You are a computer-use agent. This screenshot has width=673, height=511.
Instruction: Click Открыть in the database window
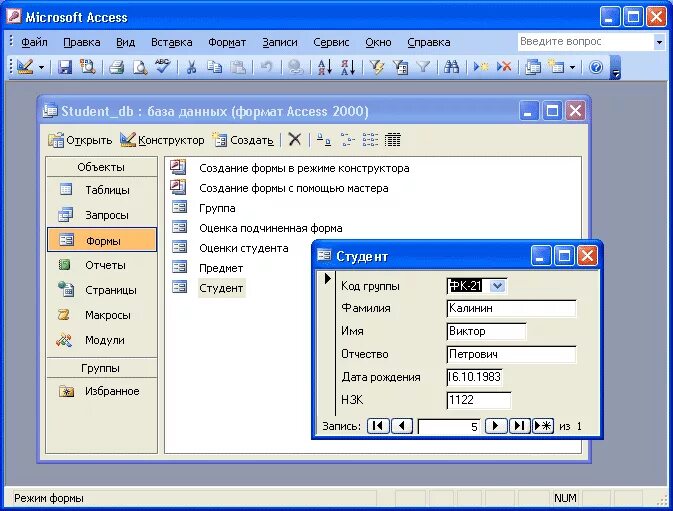click(80, 140)
